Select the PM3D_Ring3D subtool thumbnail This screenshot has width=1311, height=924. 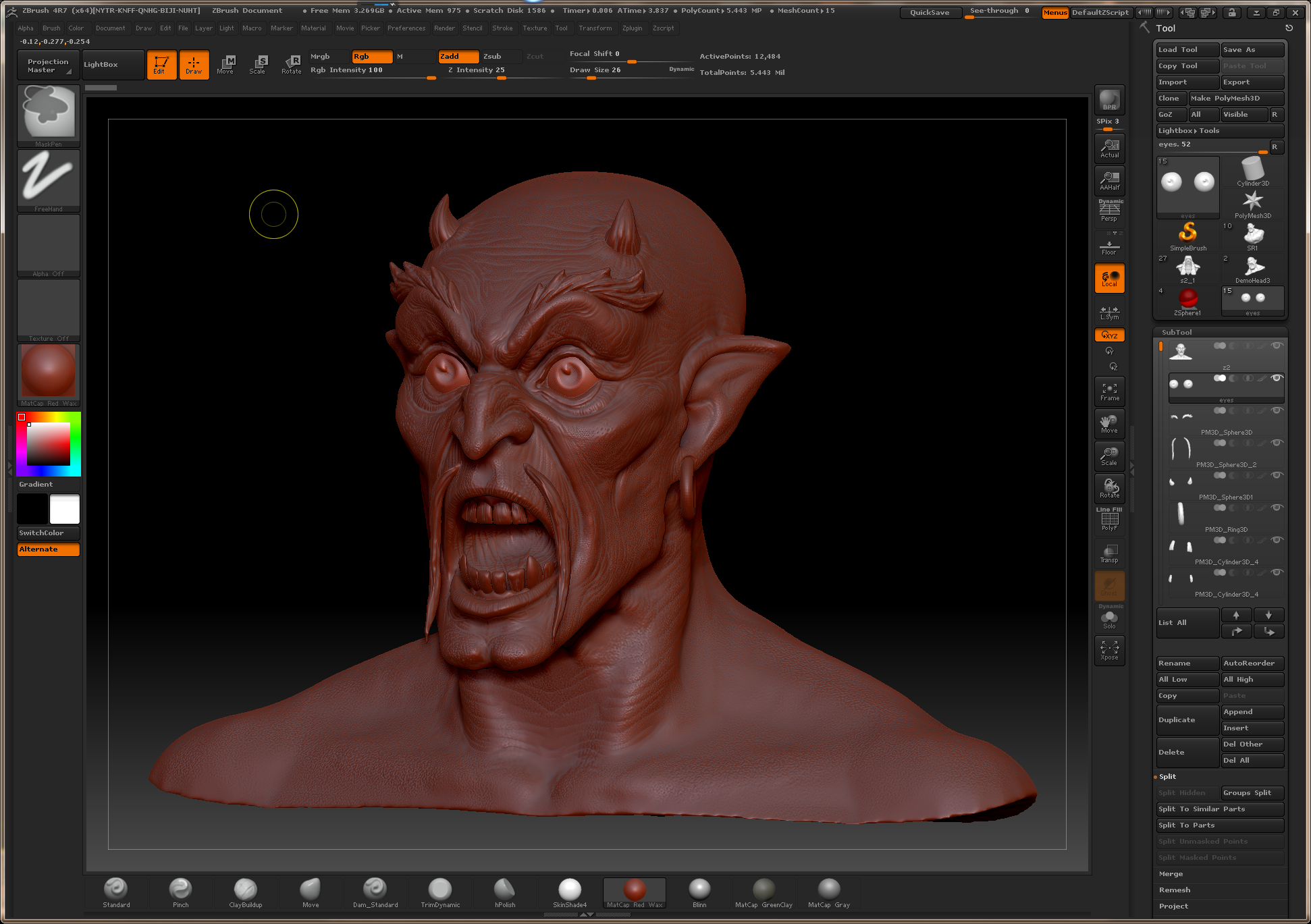click(1181, 514)
